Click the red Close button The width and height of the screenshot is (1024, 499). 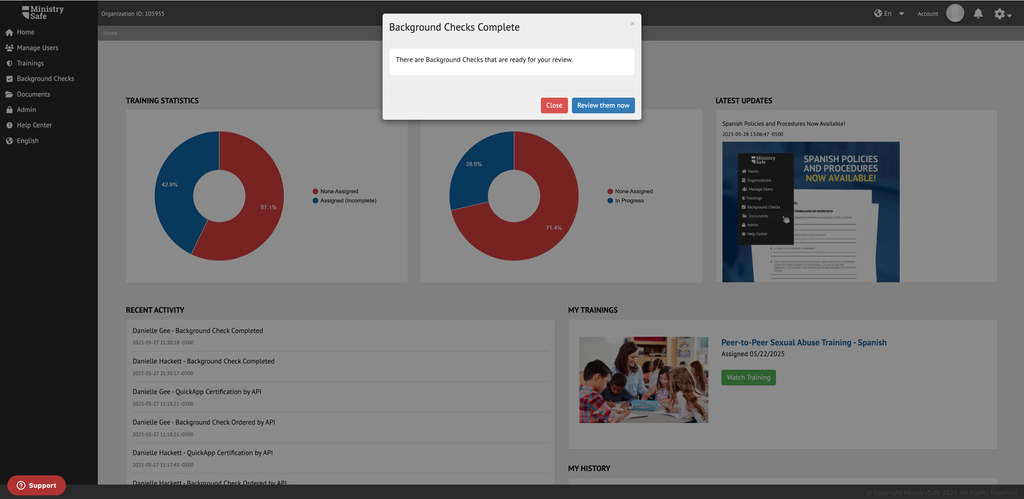[x=554, y=105]
